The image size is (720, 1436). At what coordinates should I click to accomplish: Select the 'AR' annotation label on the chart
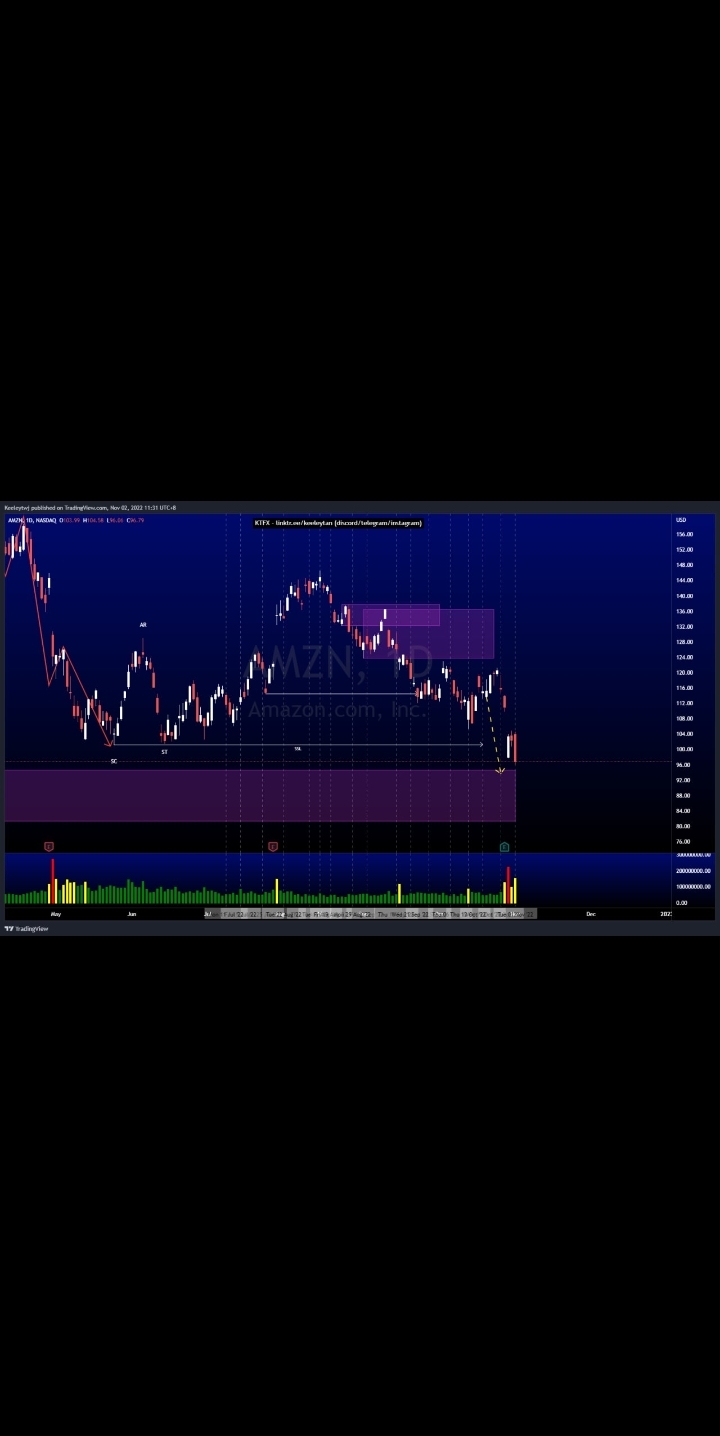coord(143,625)
